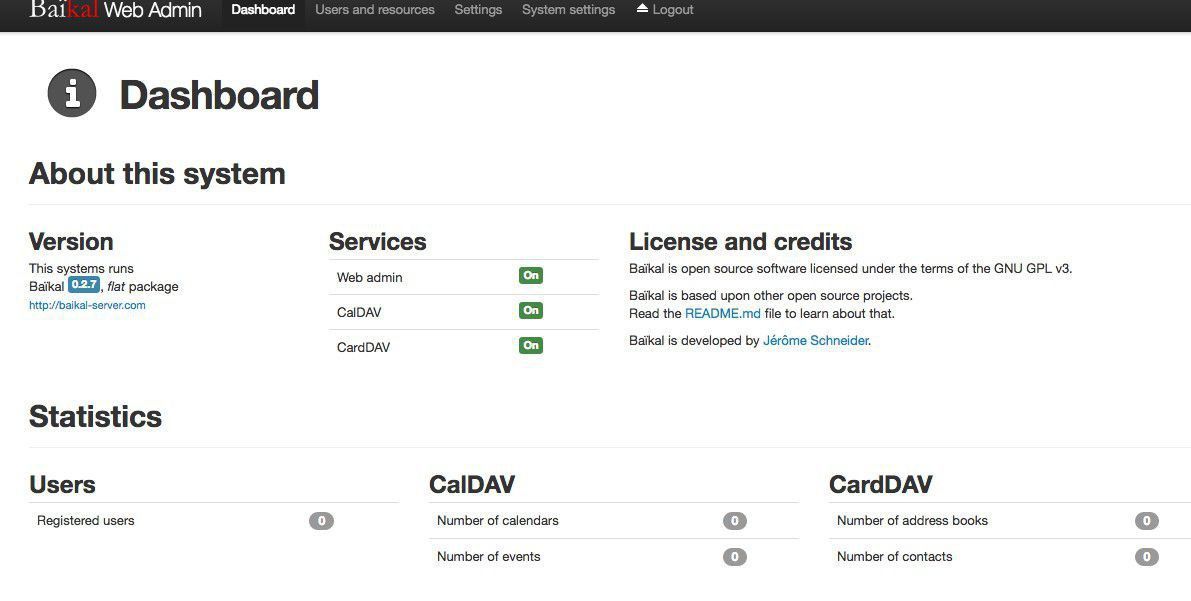Open System settings page
Image resolution: width=1191 pixels, height=601 pixels.
pos(568,10)
